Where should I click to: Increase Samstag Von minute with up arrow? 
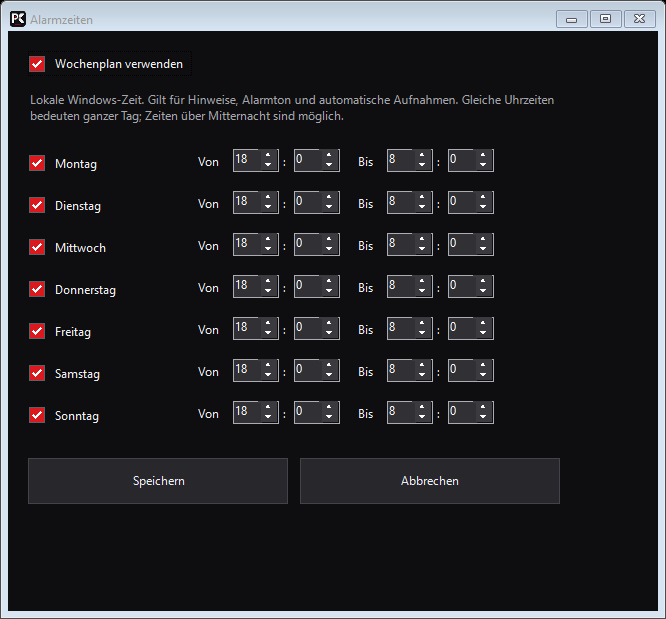(329, 365)
